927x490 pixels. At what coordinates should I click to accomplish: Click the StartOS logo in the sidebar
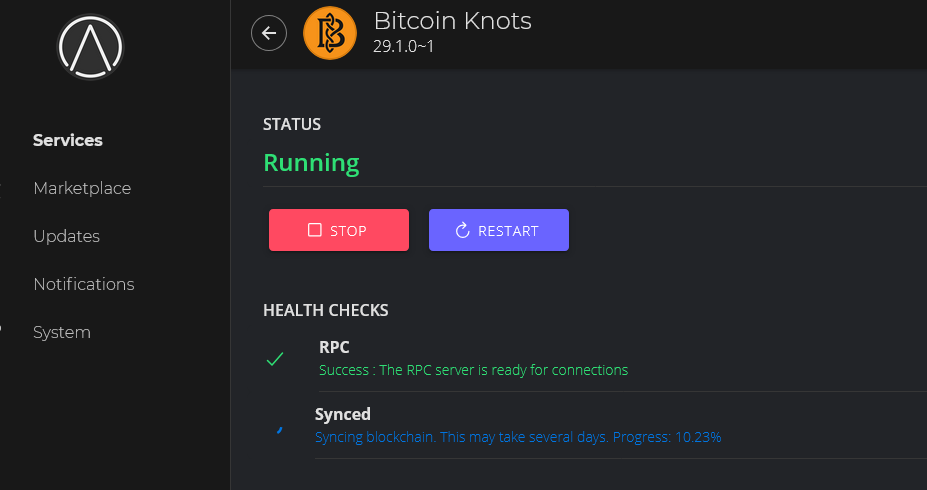[x=90, y=46]
